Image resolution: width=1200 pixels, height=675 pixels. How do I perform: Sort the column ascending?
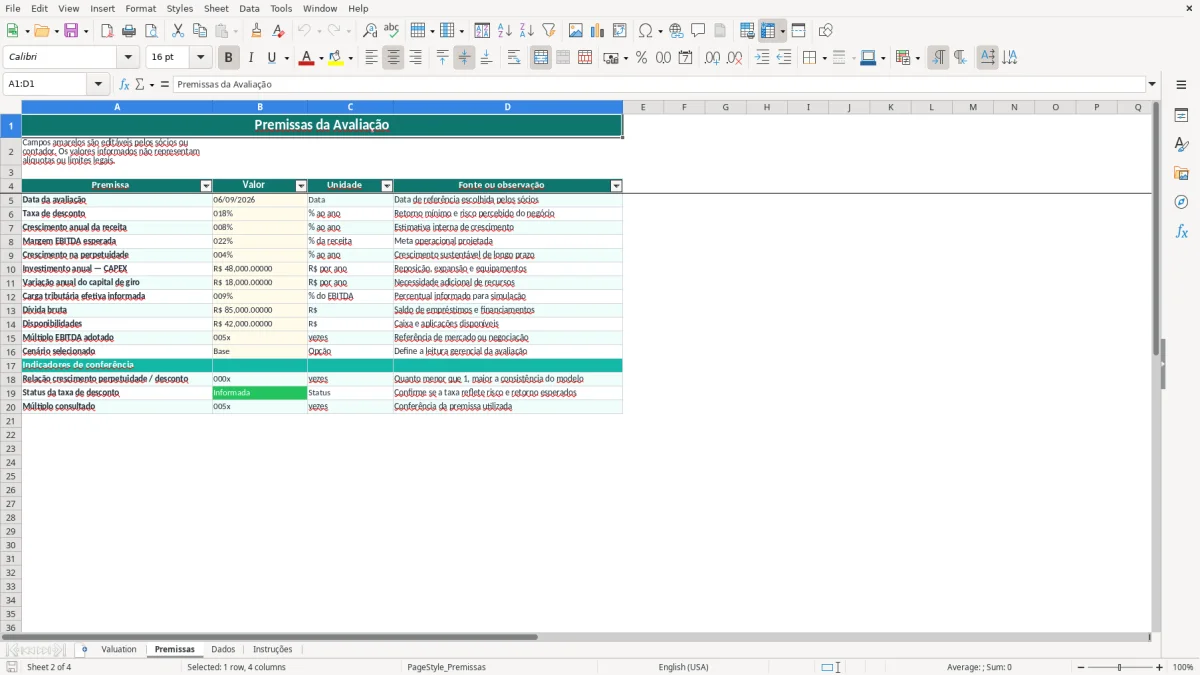click(505, 31)
